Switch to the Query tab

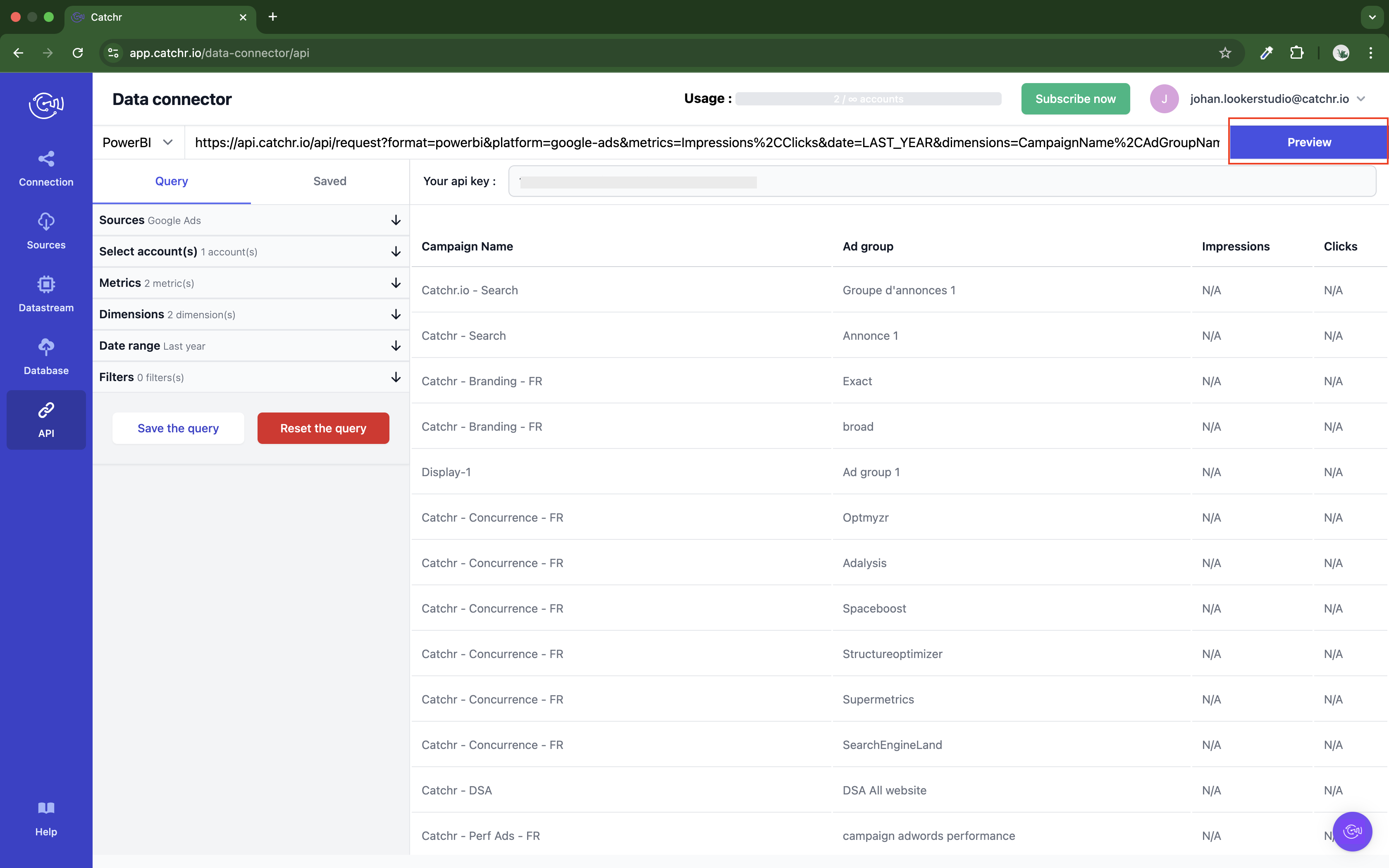172,181
